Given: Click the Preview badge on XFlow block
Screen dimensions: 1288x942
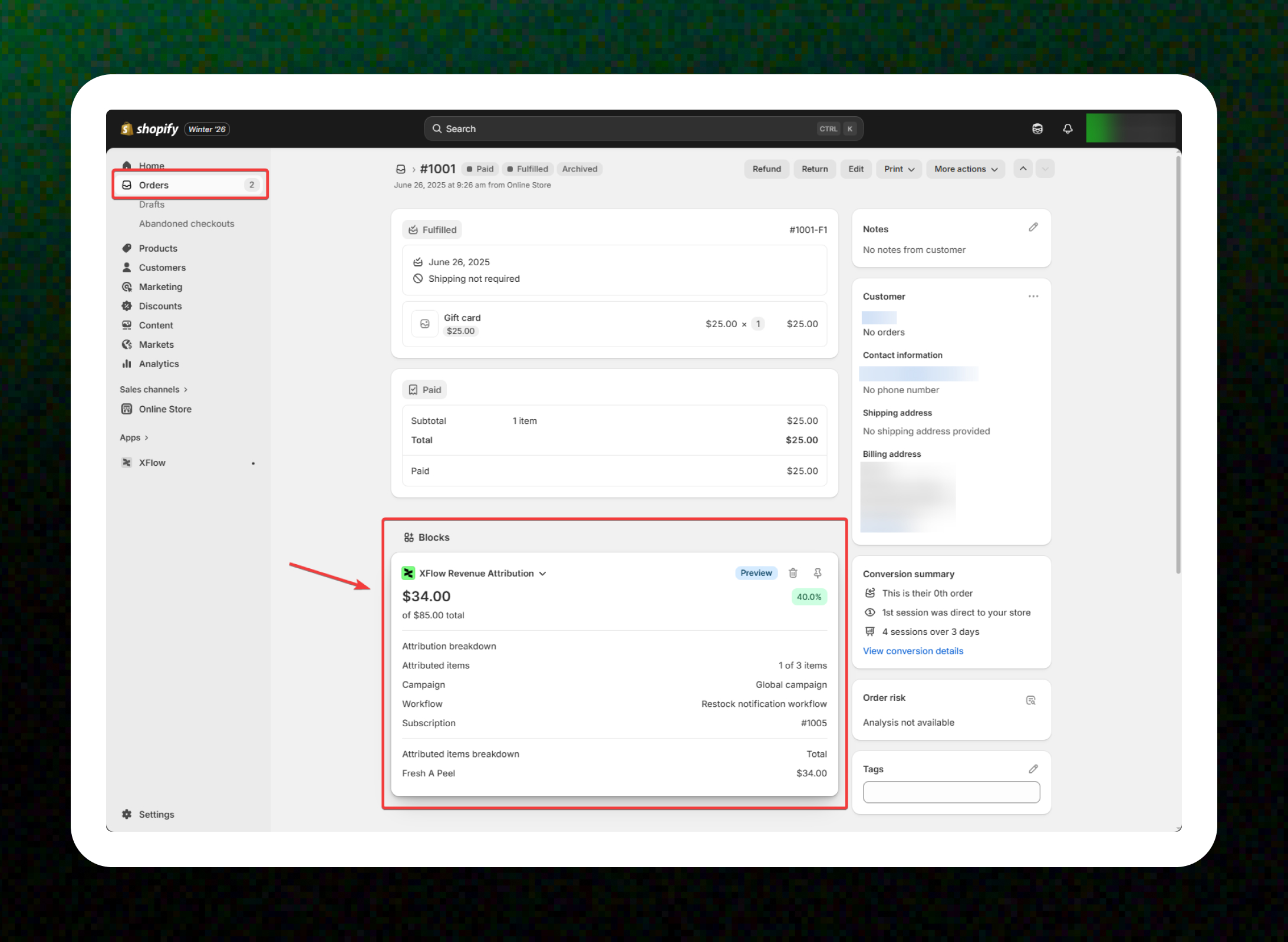Looking at the screenshot, I should (x=756, y=573).
